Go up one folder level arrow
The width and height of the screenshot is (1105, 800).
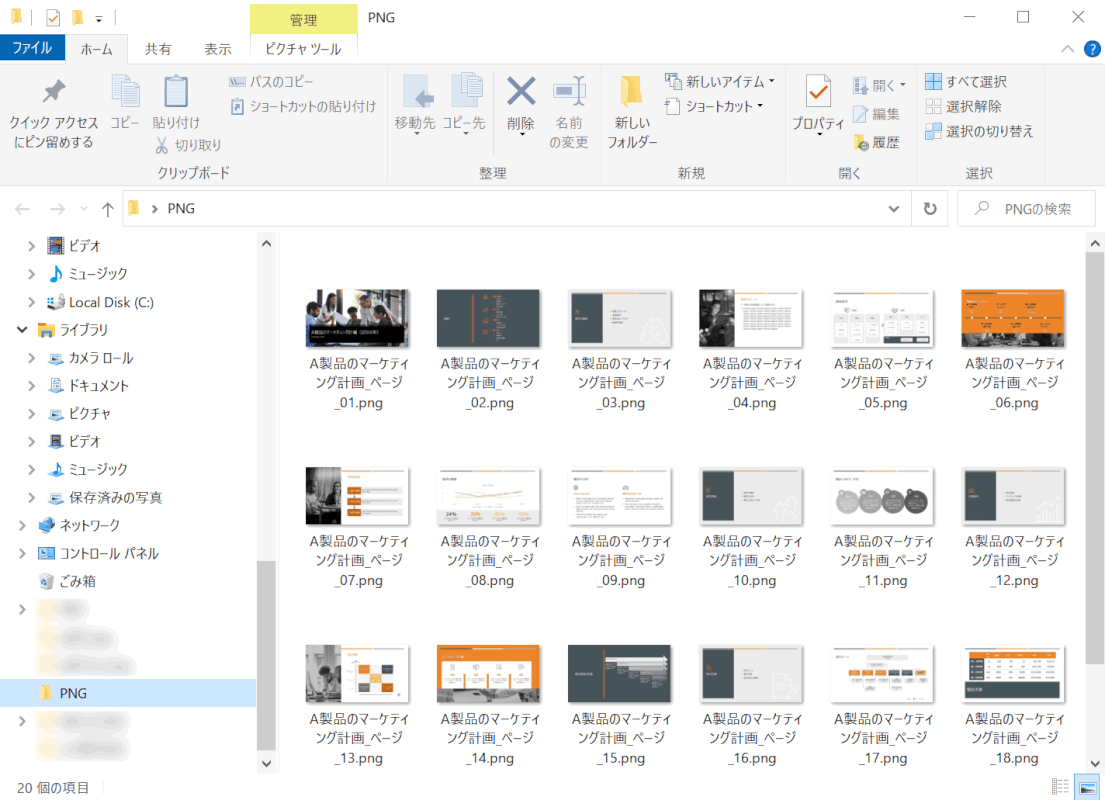(108, 209)
